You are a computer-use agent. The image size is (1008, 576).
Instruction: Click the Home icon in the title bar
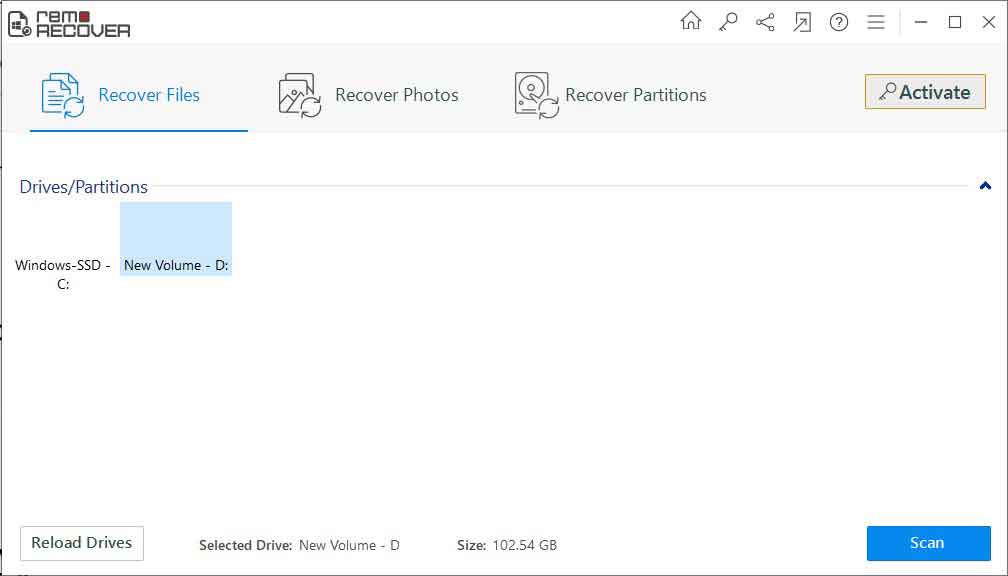tap(691, 20)
